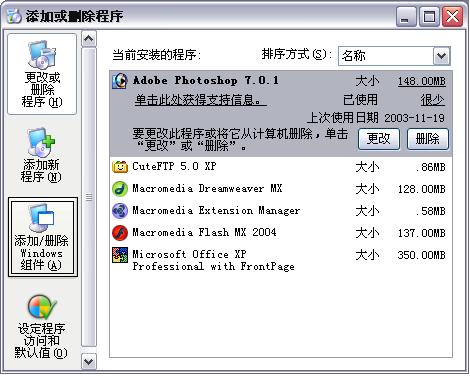Click the Macromedia Dreamweaver MX icon
470x376 pixels.
(x=120, y=189)
